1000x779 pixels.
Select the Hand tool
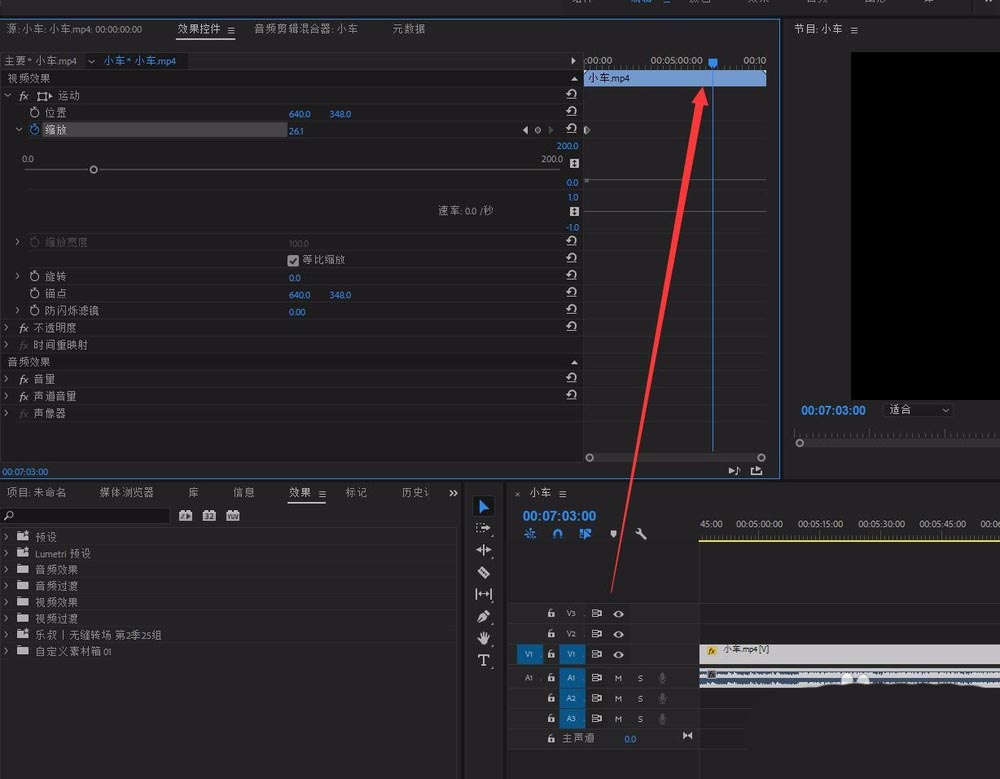[x=483, y=638]
